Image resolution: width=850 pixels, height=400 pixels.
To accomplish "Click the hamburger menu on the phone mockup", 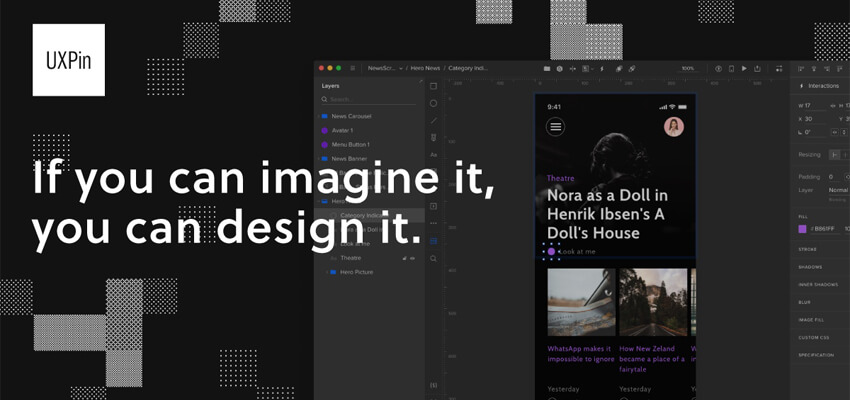I will pos(555,127).
